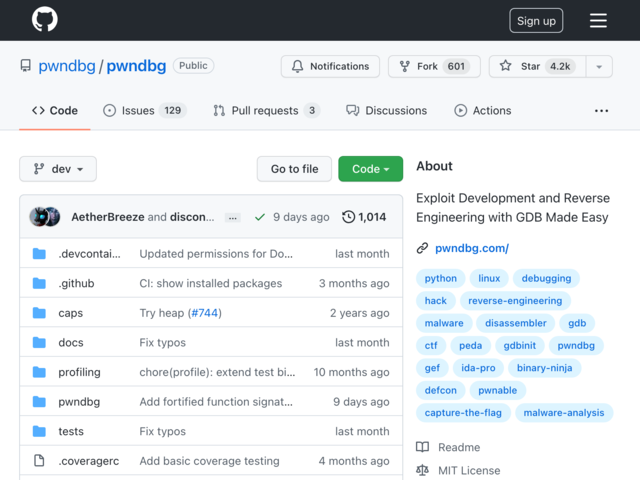
Task: Open the pwndbg owner link
Action: 67,66
